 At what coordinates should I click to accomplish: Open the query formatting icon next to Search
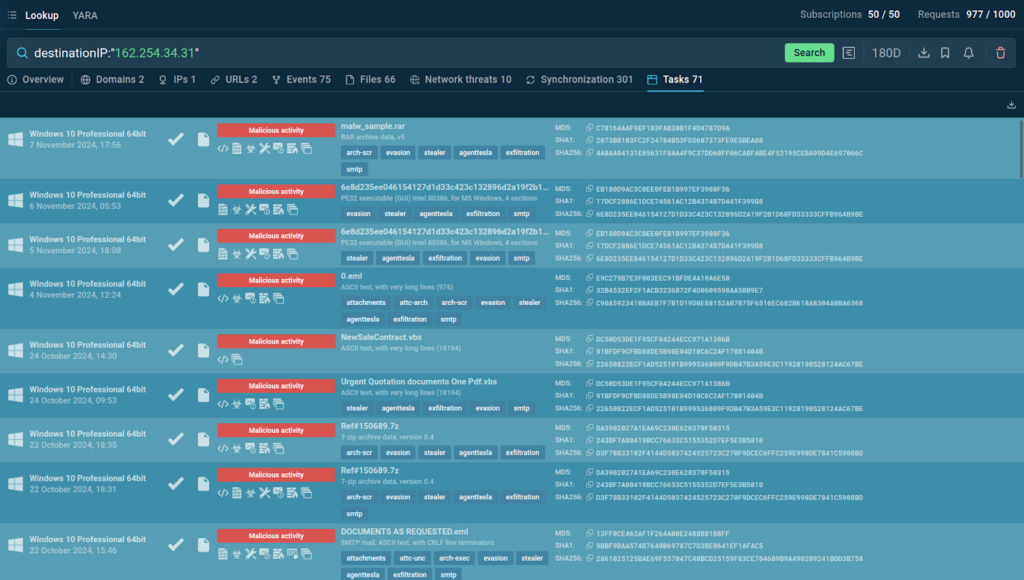click(849, 53)
